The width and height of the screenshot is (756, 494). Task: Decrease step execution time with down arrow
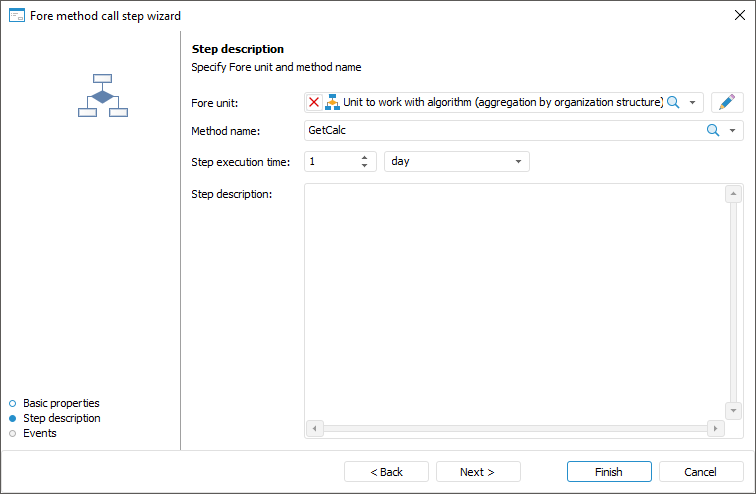[364, 166]
